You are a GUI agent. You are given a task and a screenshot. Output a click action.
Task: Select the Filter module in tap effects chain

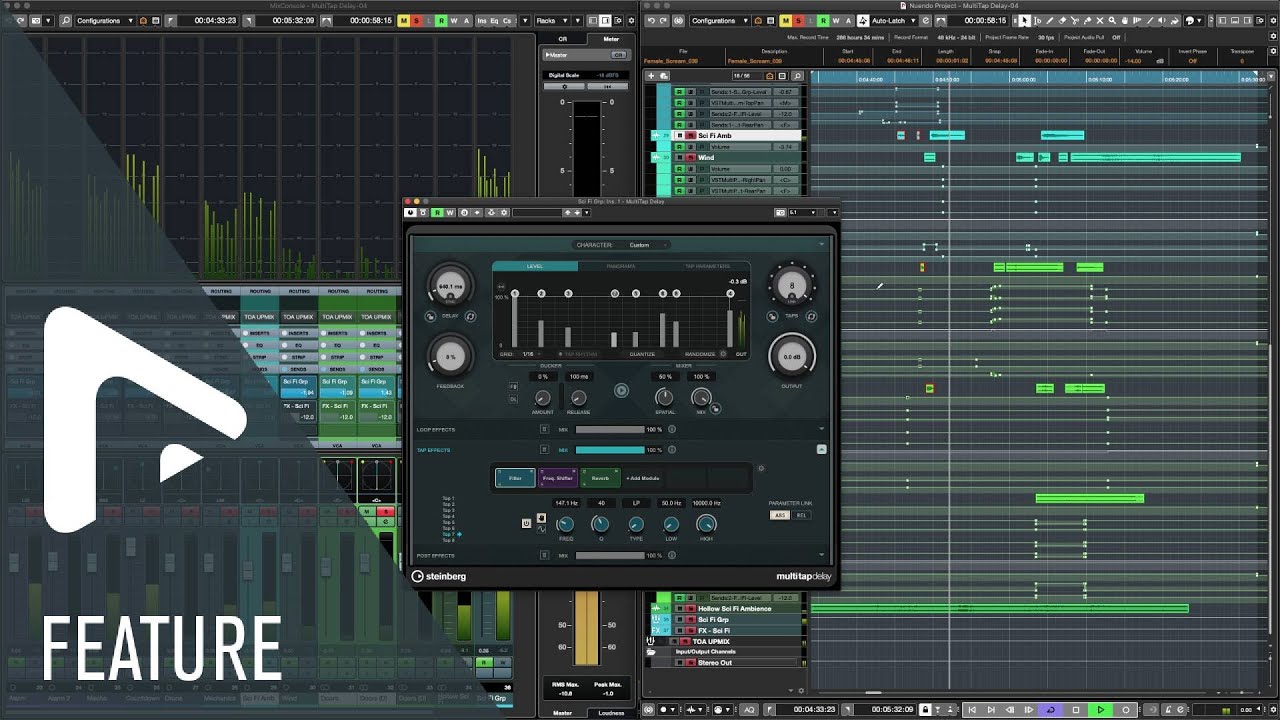[516, 478]
